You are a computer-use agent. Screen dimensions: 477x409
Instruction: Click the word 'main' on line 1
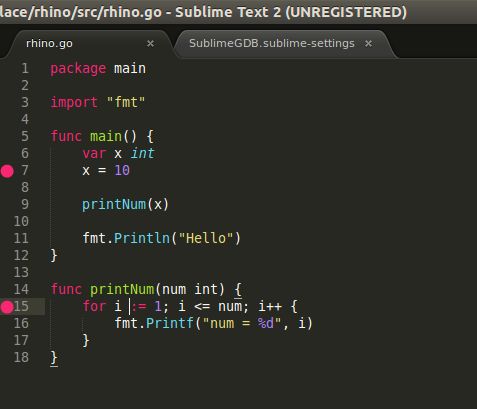pos(130,69)
